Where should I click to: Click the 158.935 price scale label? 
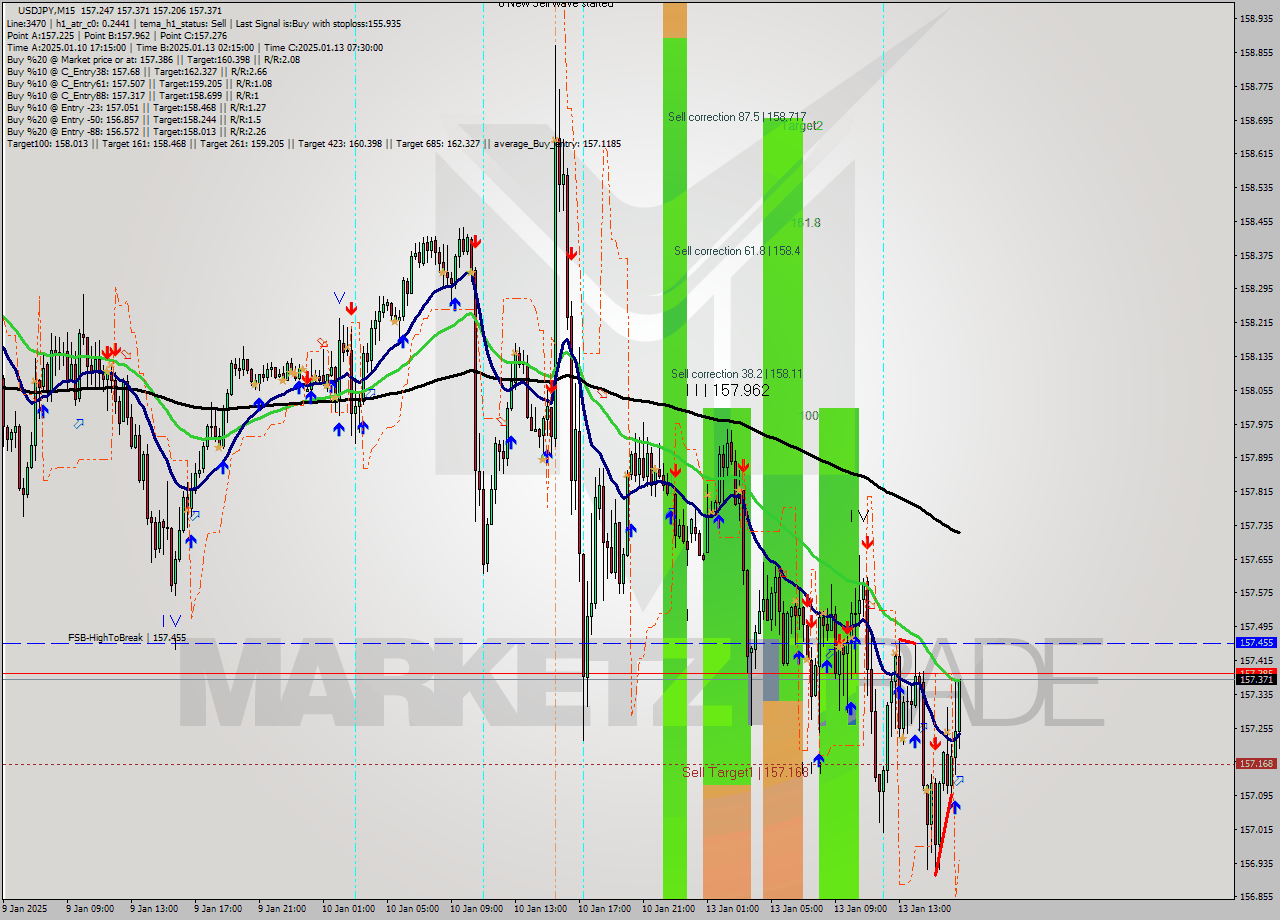[1256, 18]
